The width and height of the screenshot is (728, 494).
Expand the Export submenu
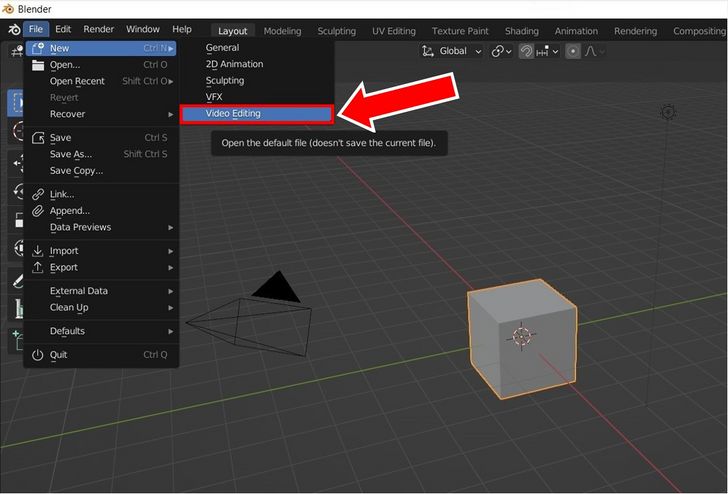click(x=101, y=267)
